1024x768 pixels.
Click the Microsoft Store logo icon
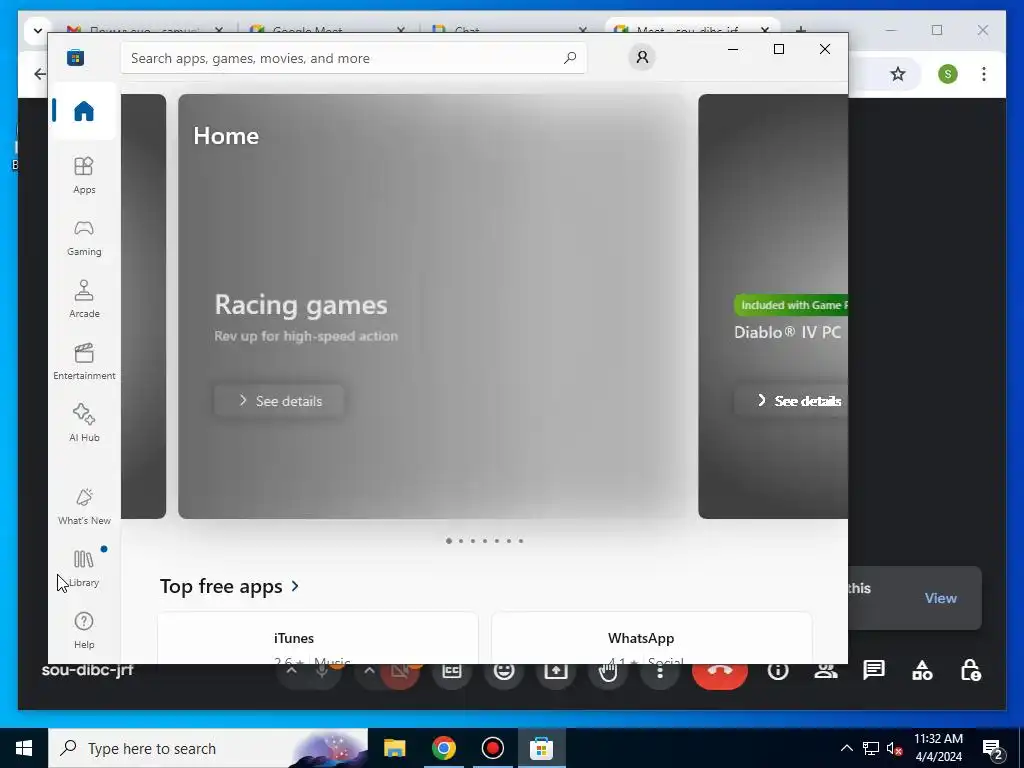(x=75, y=57)
